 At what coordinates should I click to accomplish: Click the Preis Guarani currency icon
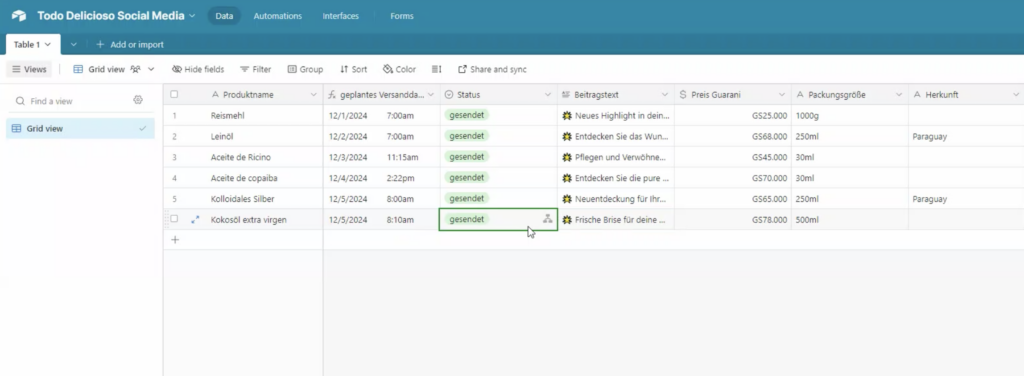point(683,95)
